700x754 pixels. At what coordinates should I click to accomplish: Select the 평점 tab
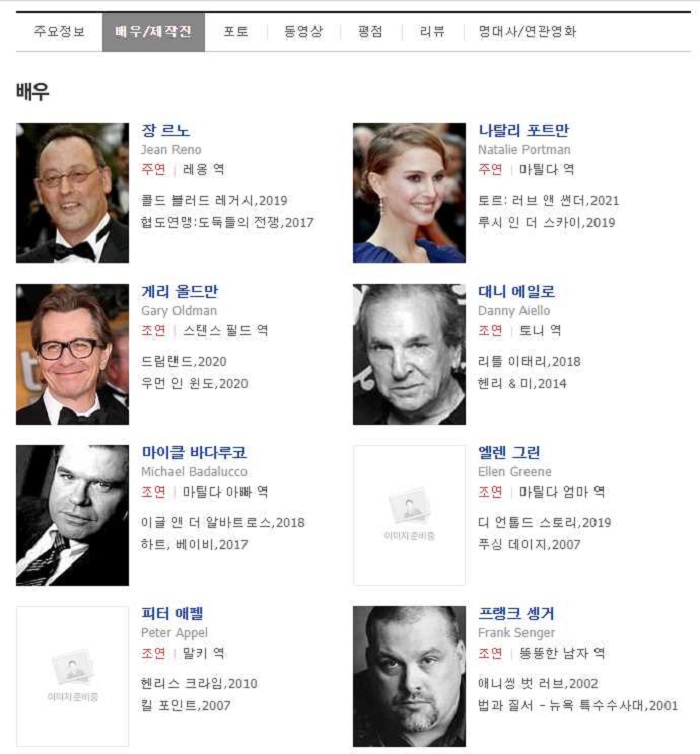pyautogui.click(x=370, y=32)
